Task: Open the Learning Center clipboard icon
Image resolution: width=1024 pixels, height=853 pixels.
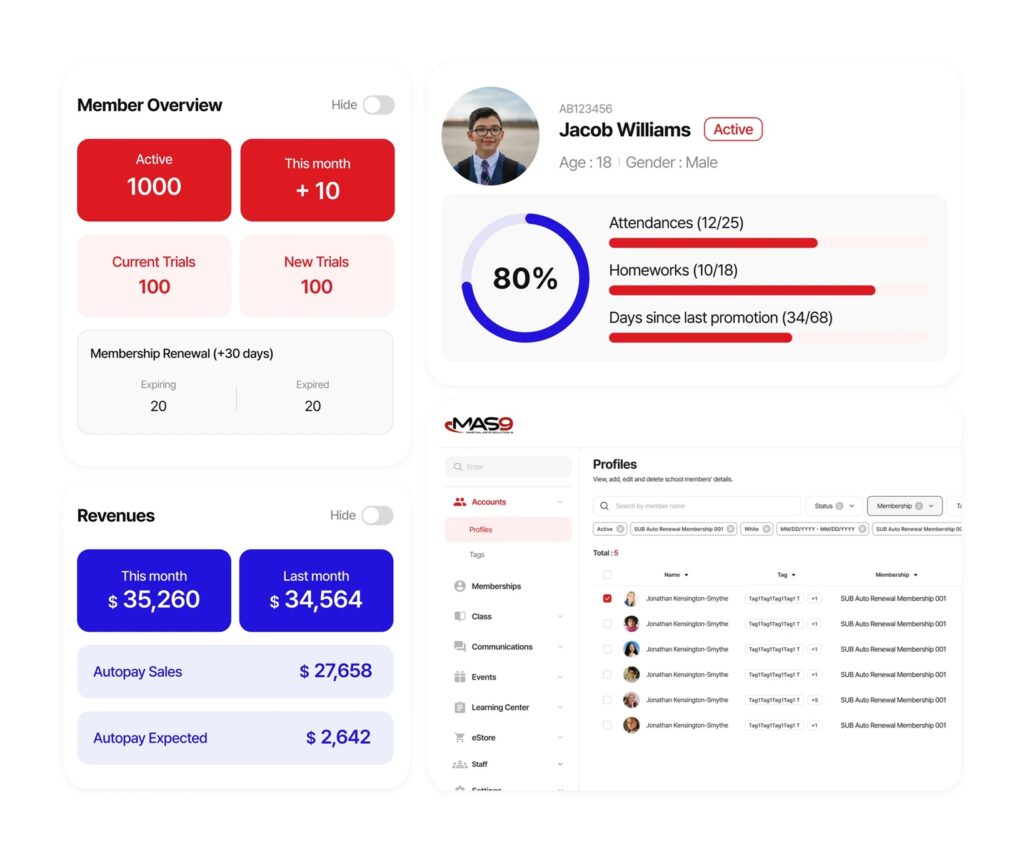Action: [460, 707]
